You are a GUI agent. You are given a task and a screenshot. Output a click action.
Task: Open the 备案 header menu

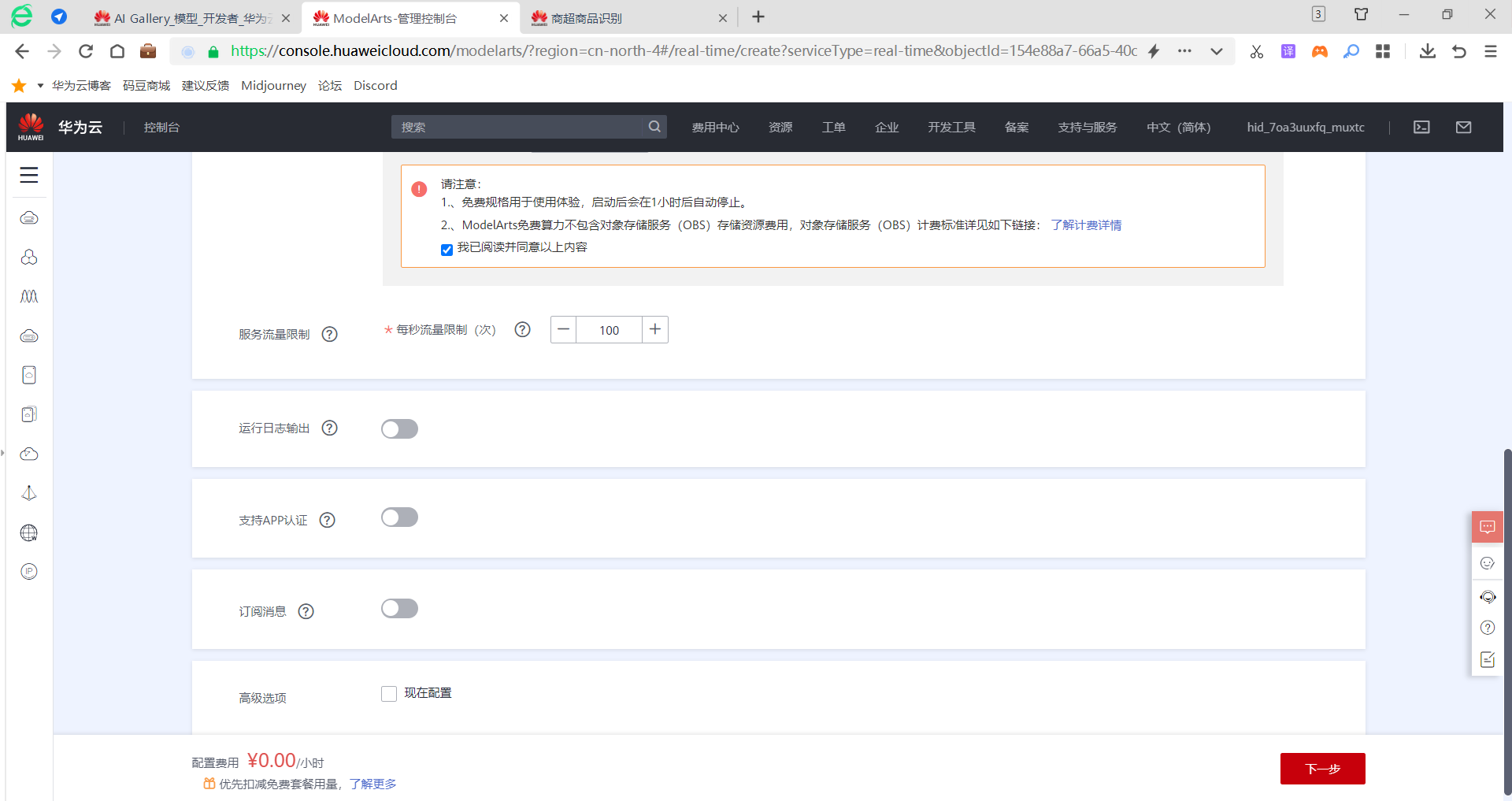point(1017,128)
